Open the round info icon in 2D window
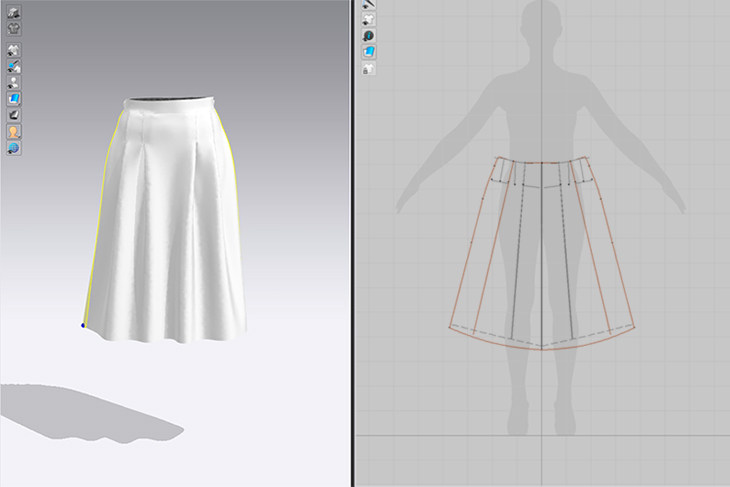This screenshot has width=730, height=487. tap(369, 36)
